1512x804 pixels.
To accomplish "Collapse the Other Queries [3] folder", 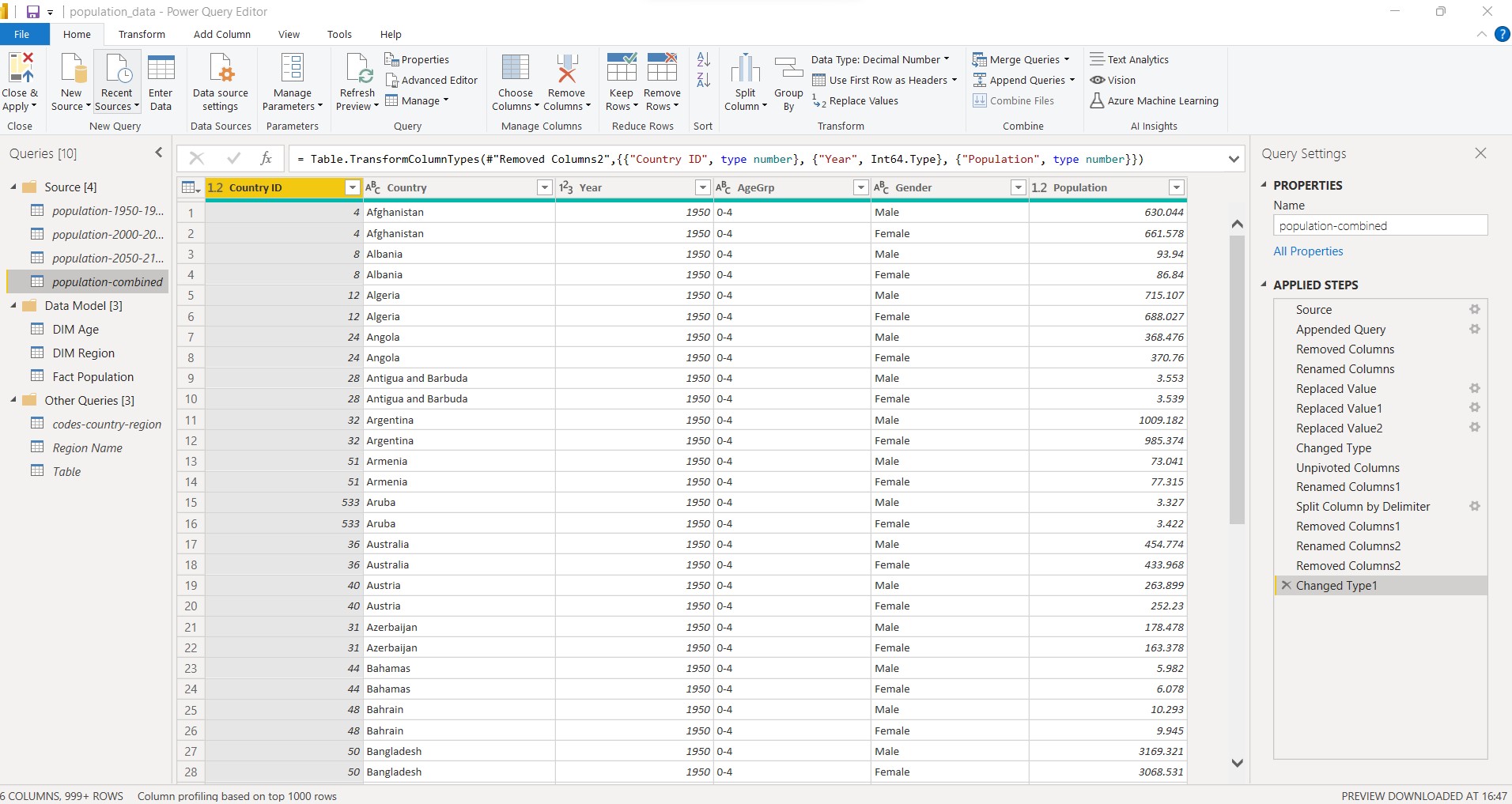I will pos(13,401).
